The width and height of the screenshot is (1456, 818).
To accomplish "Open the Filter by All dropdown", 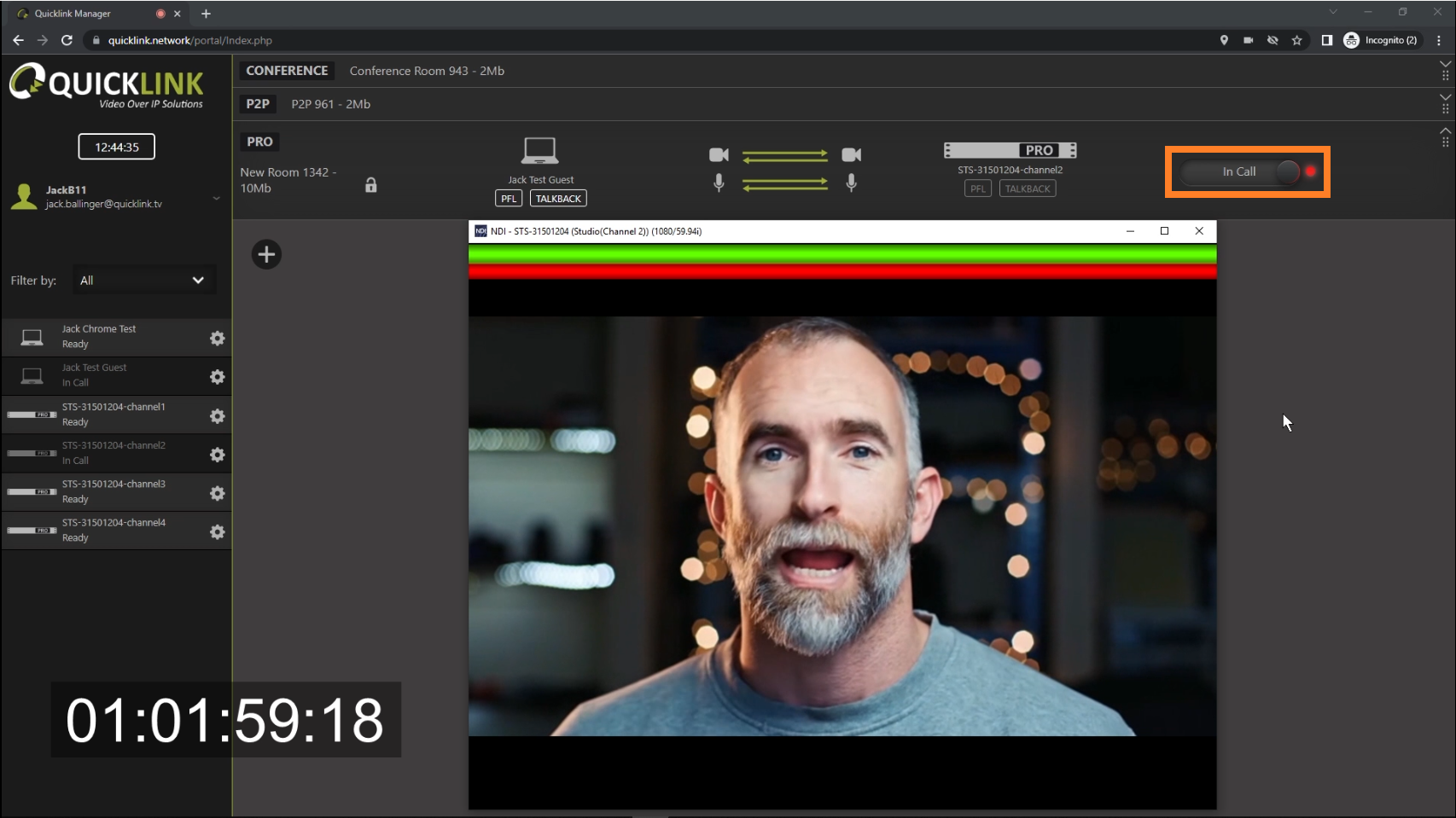I will [x=143, y=280].
